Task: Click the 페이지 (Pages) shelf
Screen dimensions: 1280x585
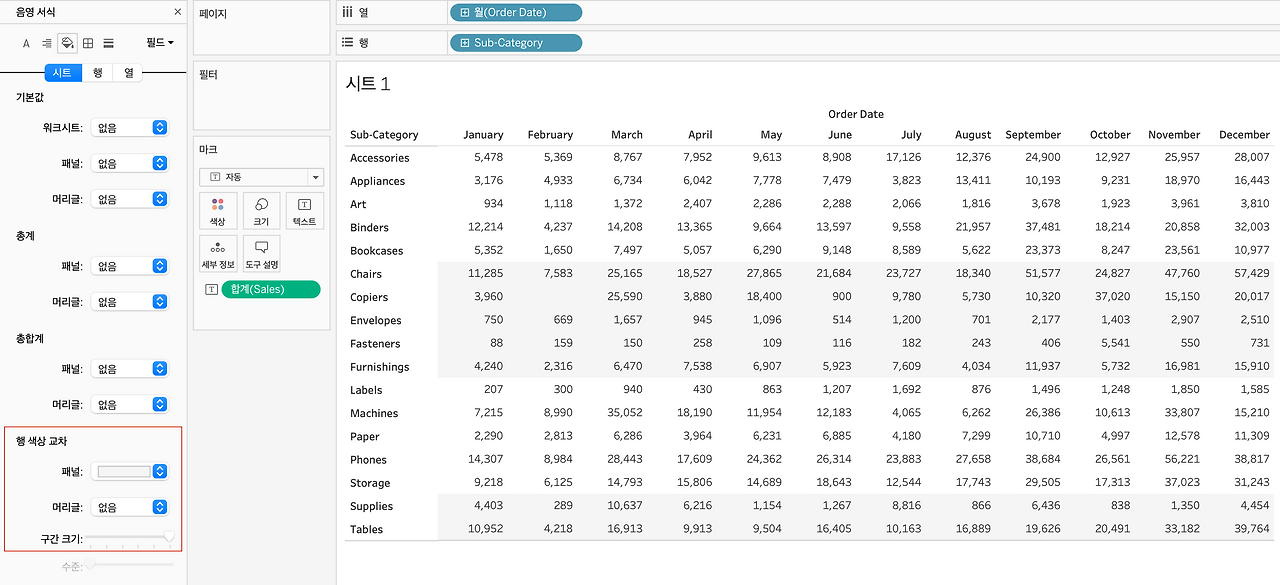Action: 261,28
